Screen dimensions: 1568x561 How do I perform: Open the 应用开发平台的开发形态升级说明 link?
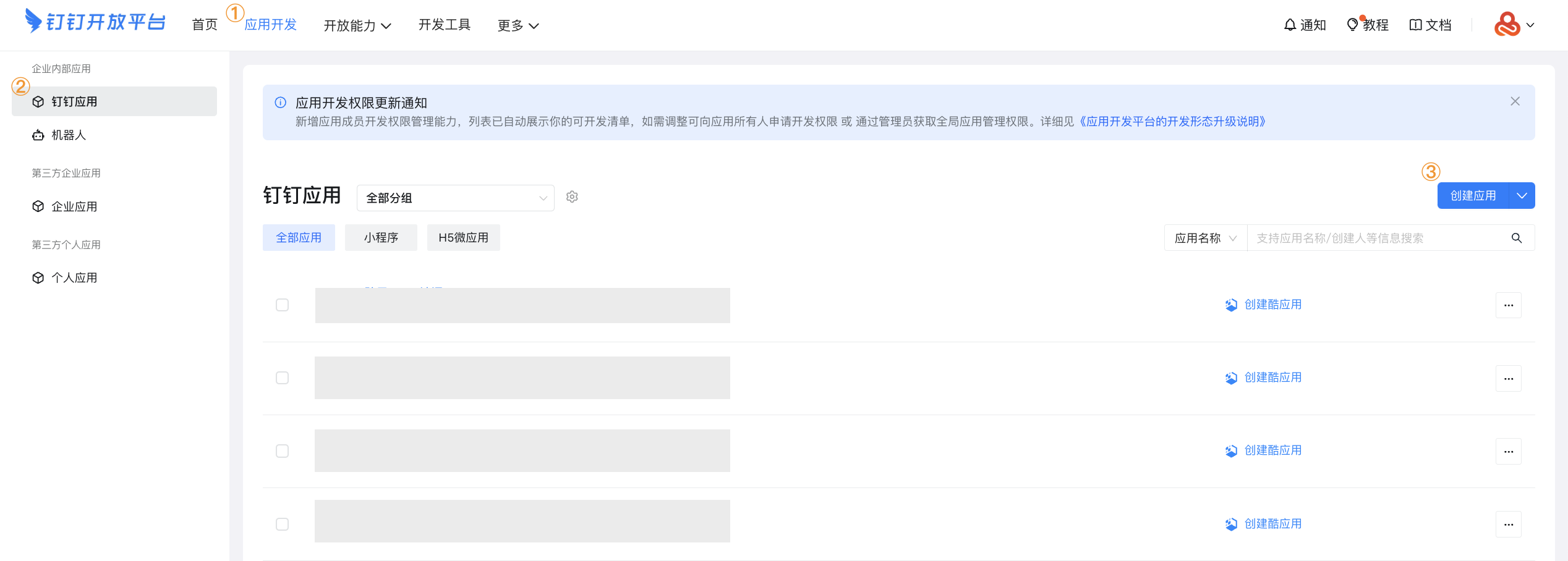1173,122
